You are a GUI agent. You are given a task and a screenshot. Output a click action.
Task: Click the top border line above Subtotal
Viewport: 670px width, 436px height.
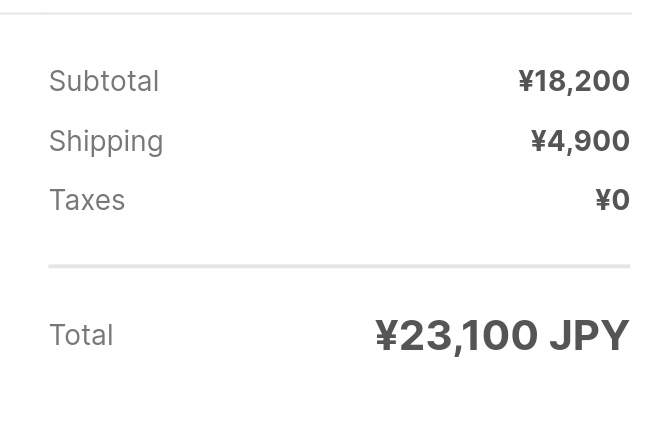pyautogui.click(x=316, y=13)
